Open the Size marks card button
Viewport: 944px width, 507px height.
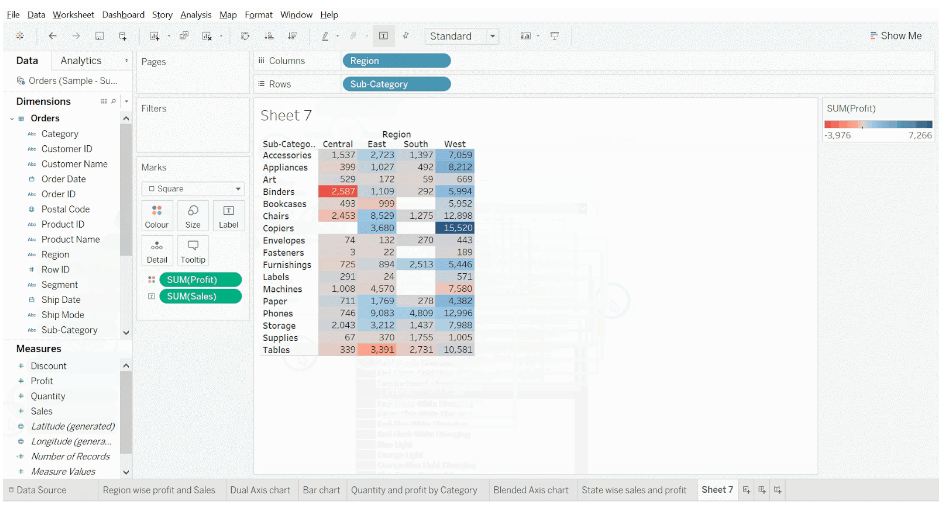[x=192, y=216]
